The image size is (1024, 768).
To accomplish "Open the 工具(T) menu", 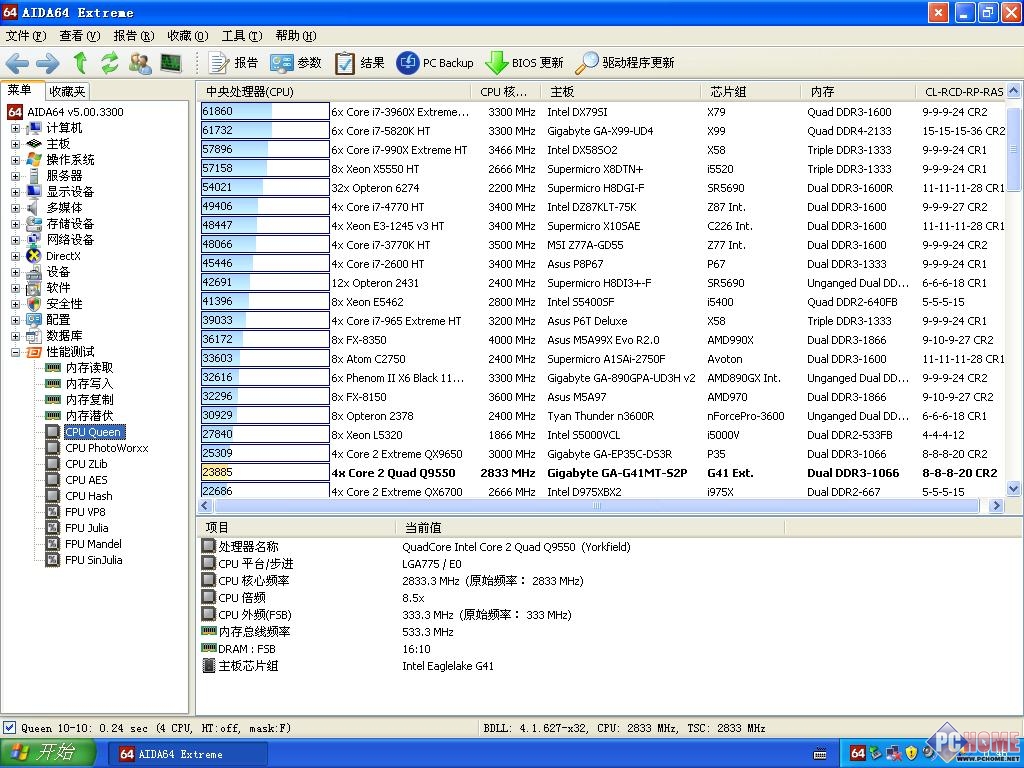I will tap(242, 36).
